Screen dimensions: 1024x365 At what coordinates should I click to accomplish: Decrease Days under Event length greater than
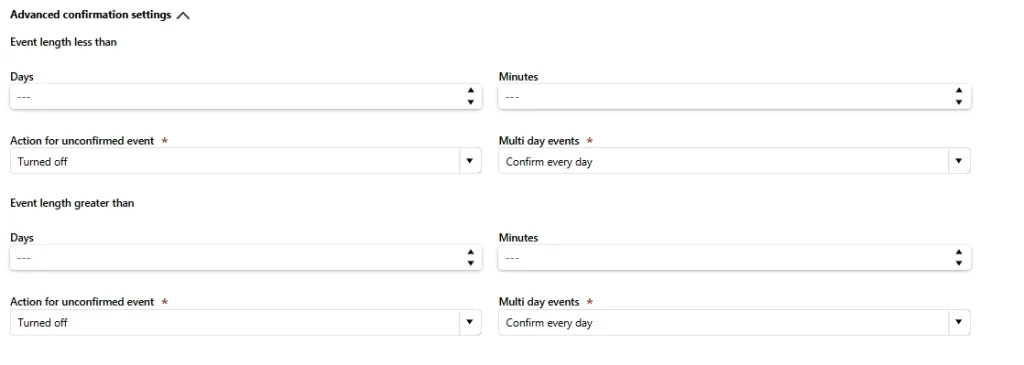click(x=470, y=264)
